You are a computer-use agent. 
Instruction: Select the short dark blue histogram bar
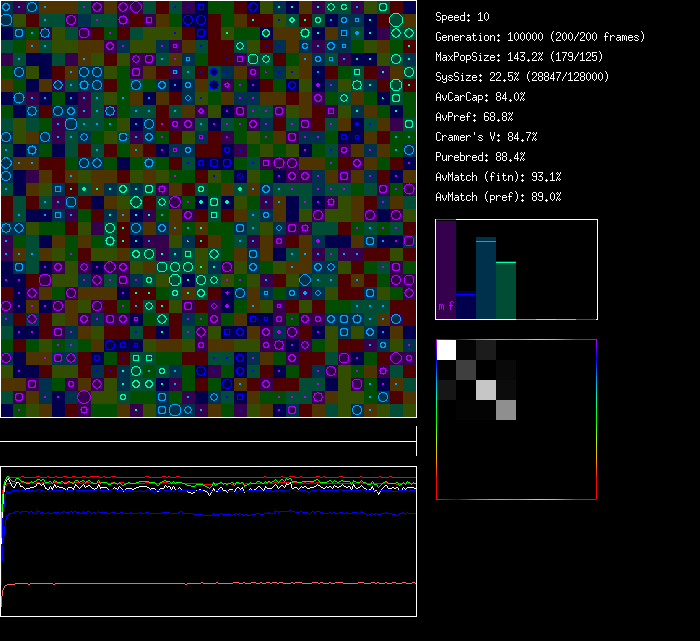click(x=465, y=305)
